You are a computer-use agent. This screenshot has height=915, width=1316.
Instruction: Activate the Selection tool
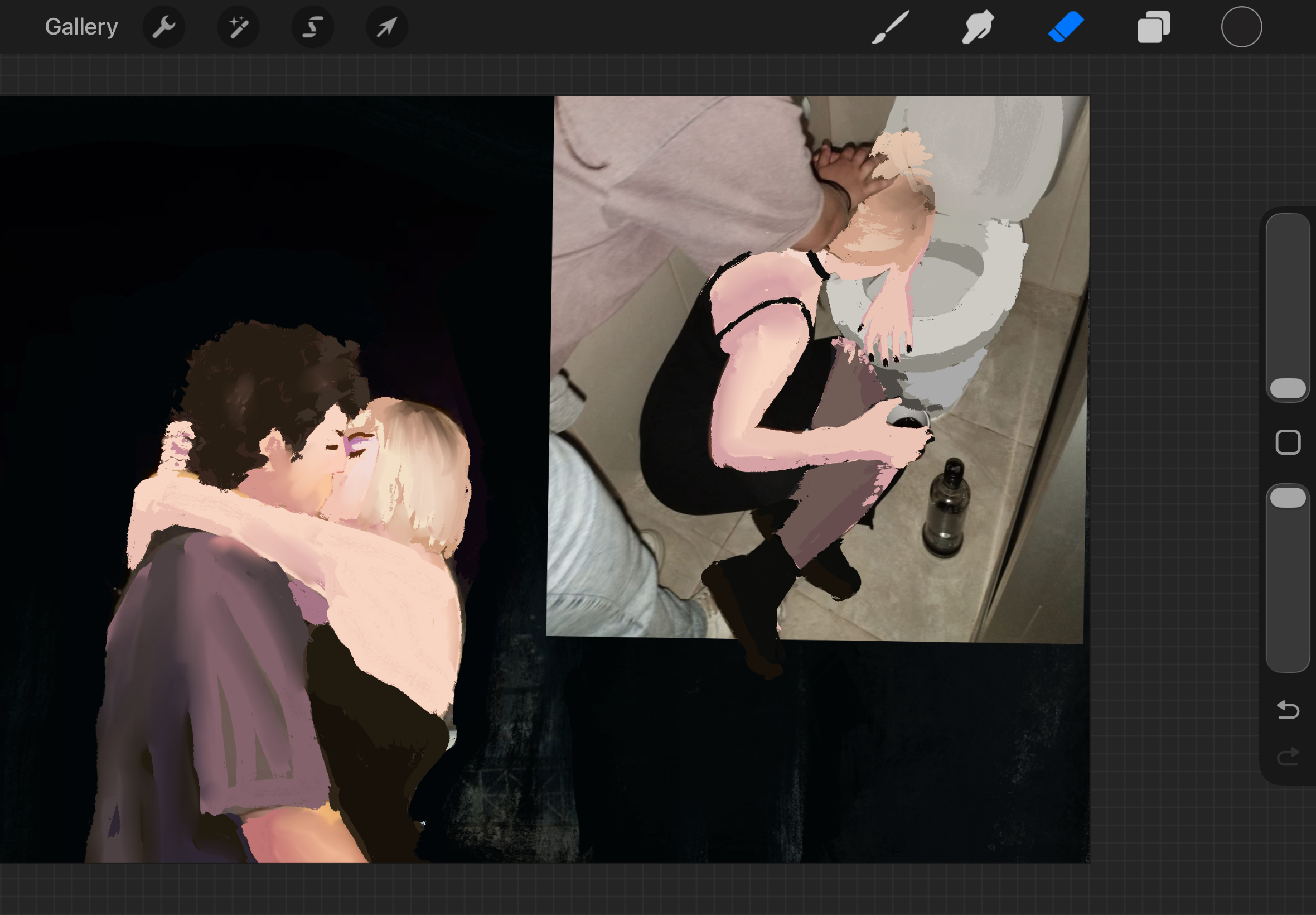313,27
